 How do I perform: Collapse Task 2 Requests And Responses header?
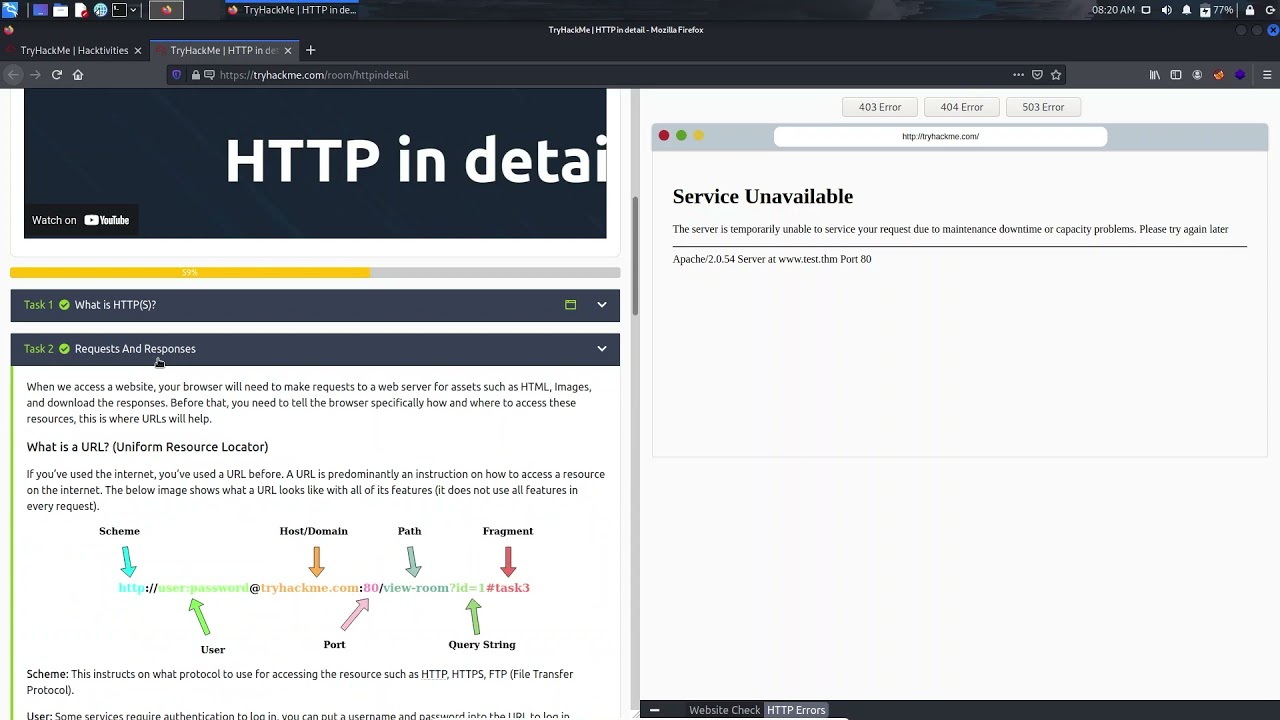point(315,349)
